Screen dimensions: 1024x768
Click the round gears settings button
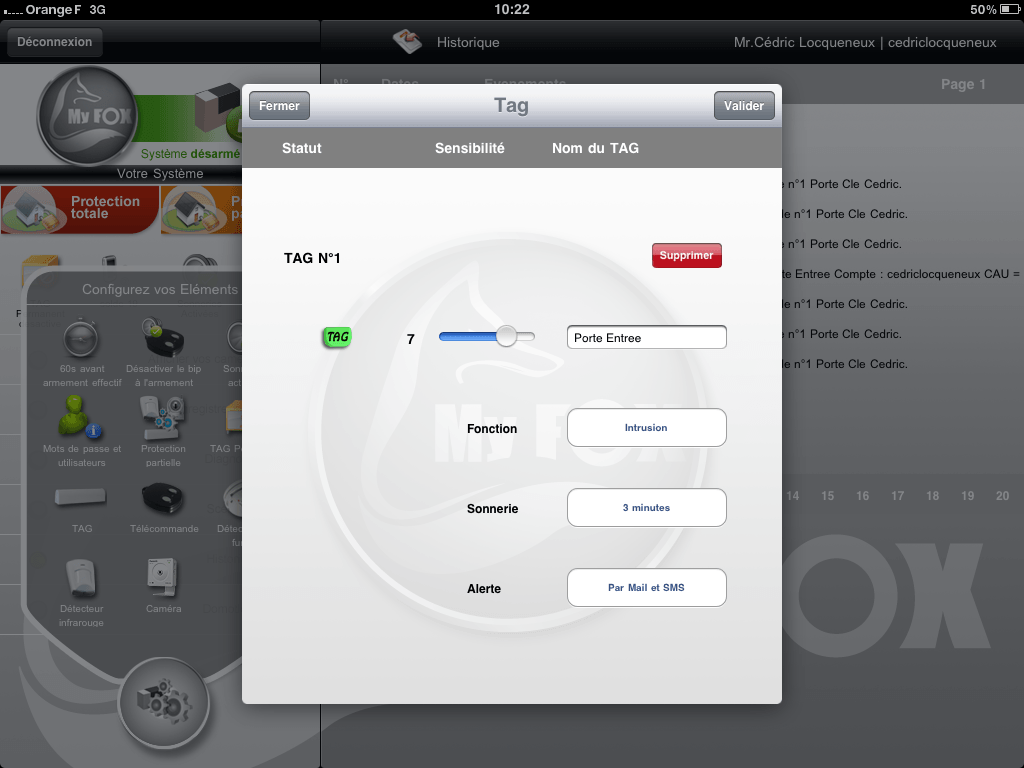pyautogui.click(x=163, y=703)
